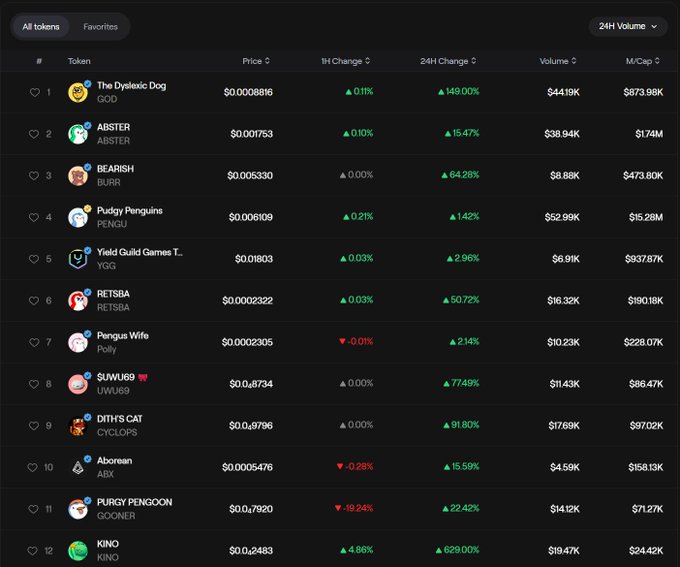Click the # rank column header
The height and width of the screenshot is (567, 680).
pyautogui.click(x=39, y=61)
